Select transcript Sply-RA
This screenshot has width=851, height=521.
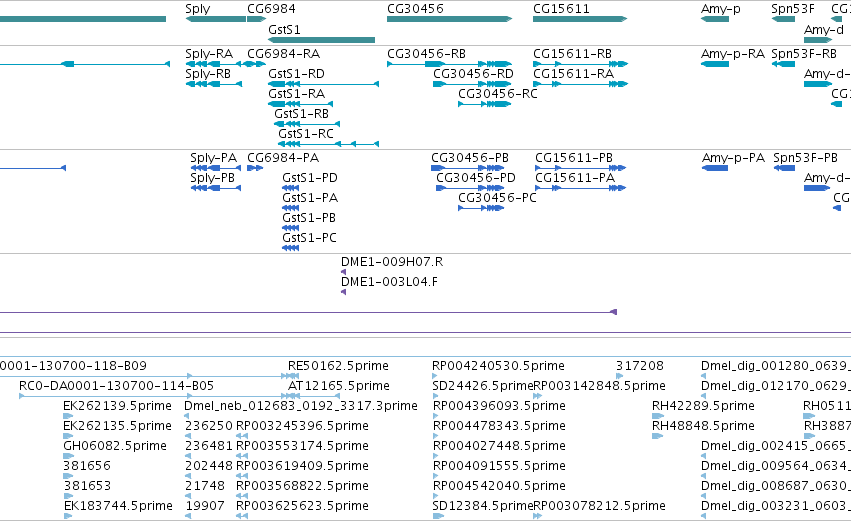point(209,54)
